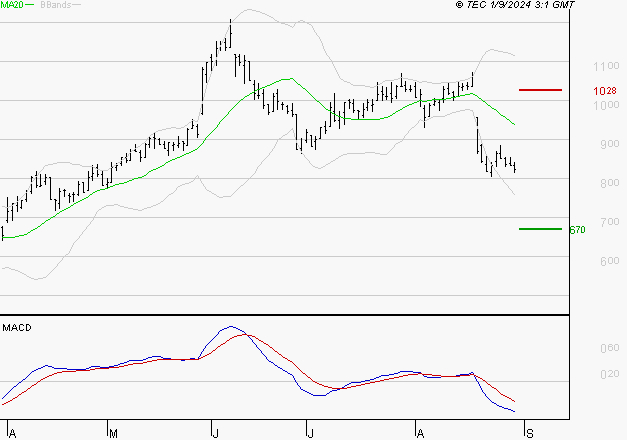Click the 700 price axis label
Image resolution: width=627 pixels, height=440 pixels.
pyautogui.click(x=610, y=222)
